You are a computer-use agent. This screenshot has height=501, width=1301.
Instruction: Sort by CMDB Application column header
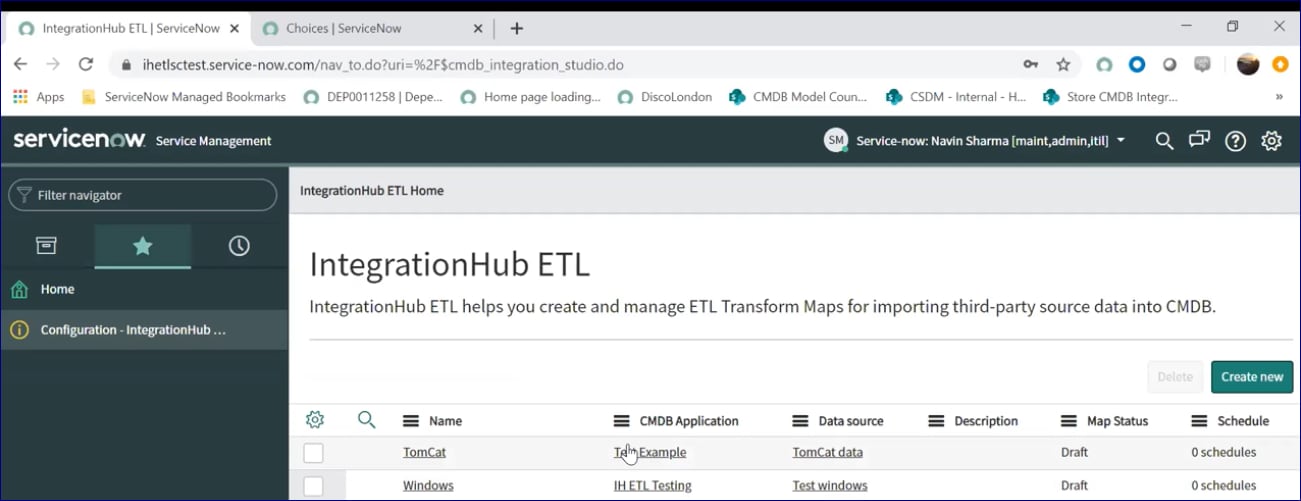click(689, 421)
